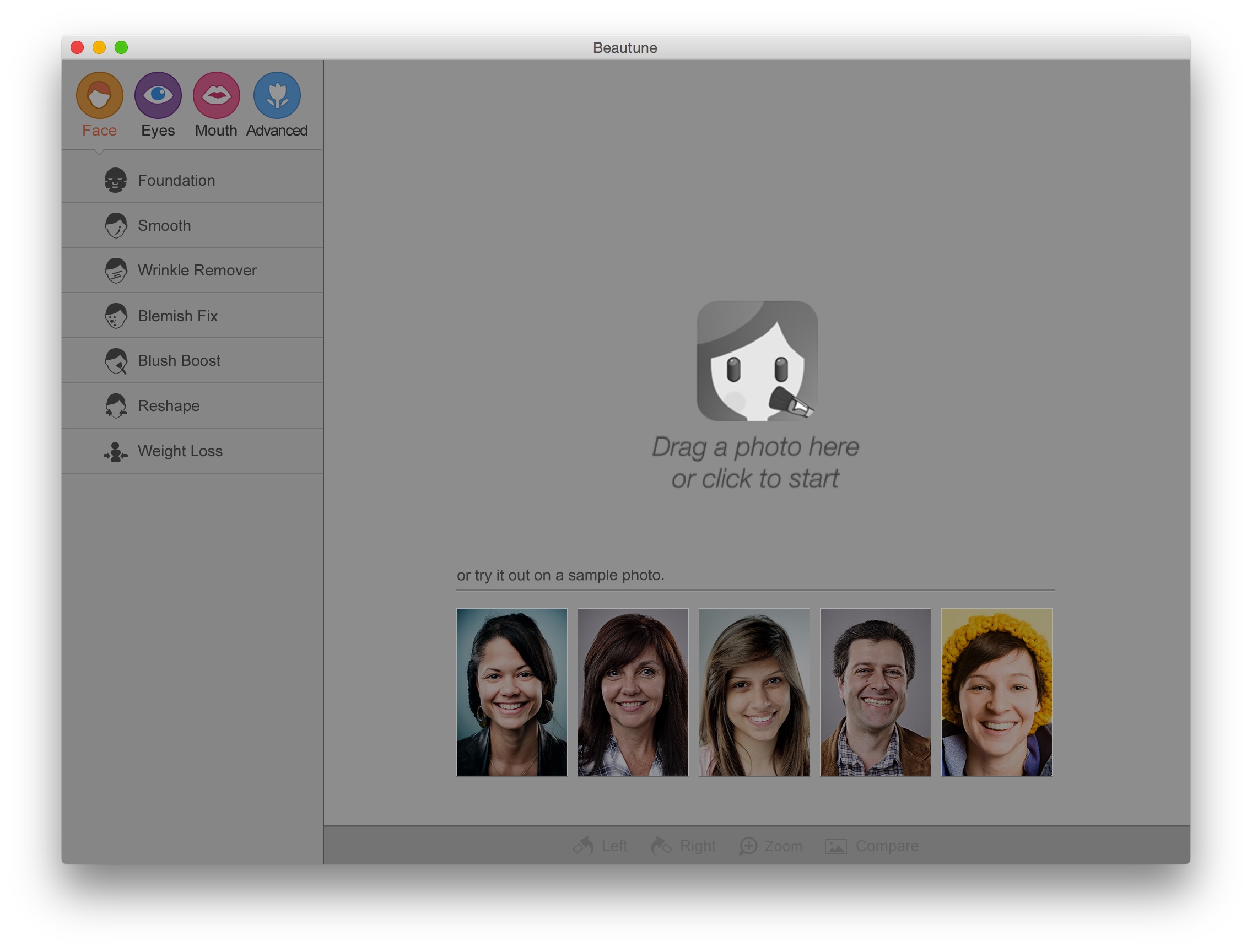Open the Eyes category icon
Viewport: 1252px width, 952px height.
[x=158, y=95]
